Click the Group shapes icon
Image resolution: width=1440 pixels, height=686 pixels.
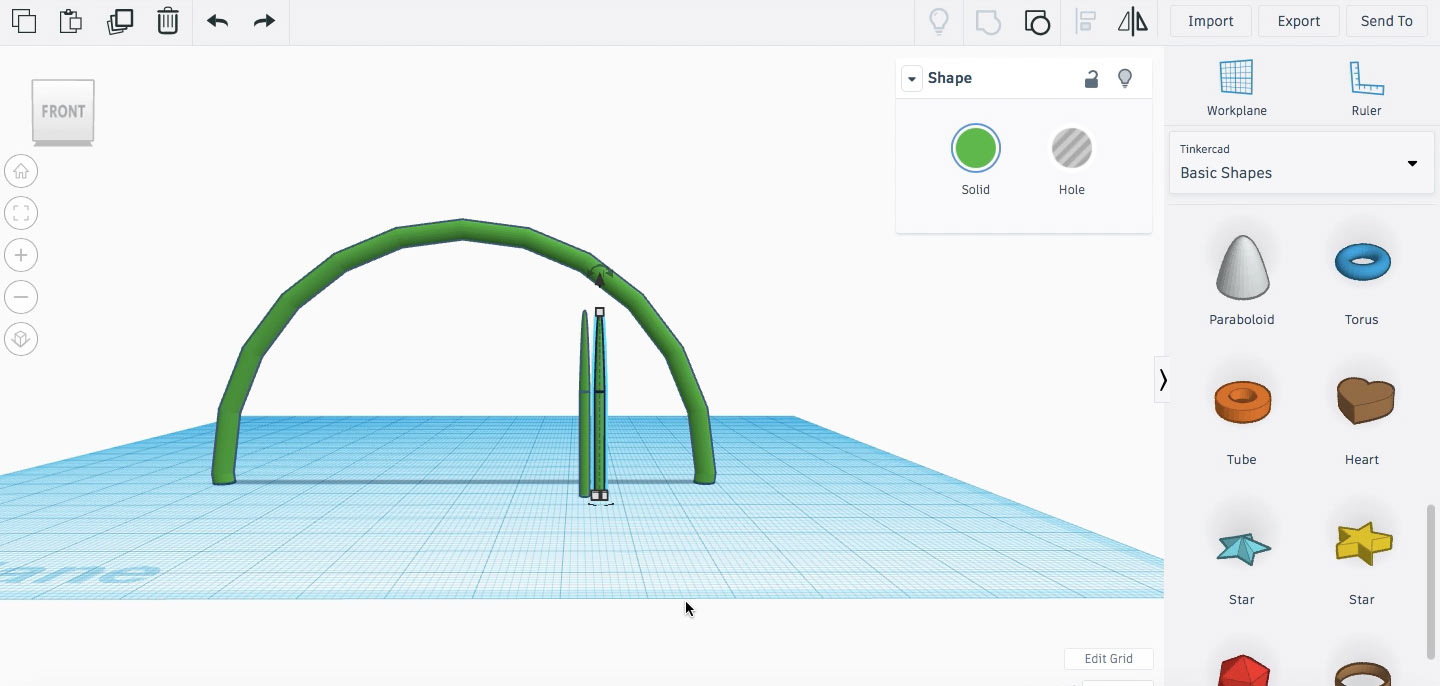coord(988,22)
